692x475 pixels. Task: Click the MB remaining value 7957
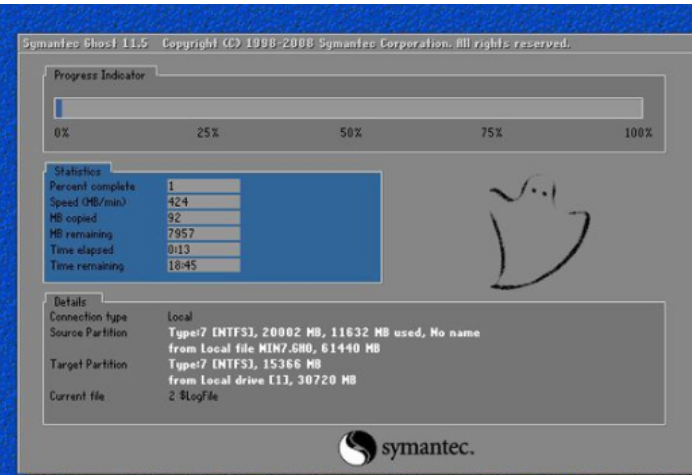203,234
